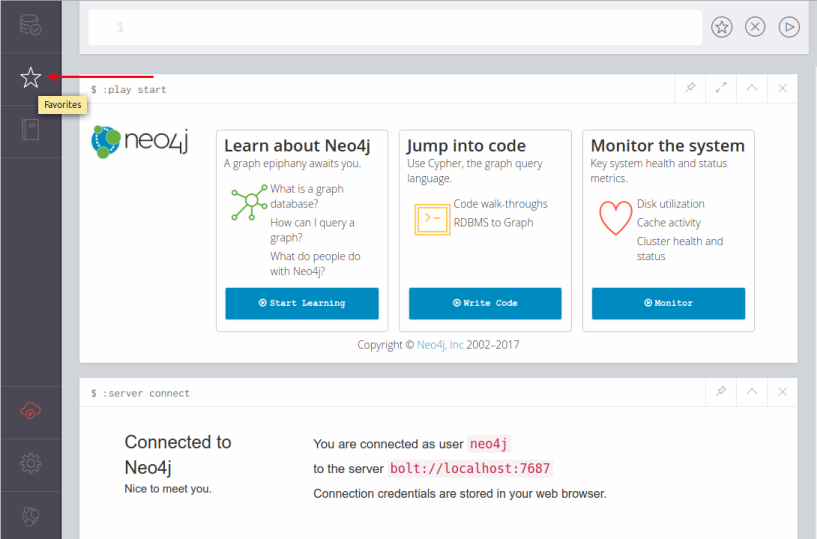Clear the editor with the X circle icon
The height and width of the screenshot is (539, 817).
point(756,28)
